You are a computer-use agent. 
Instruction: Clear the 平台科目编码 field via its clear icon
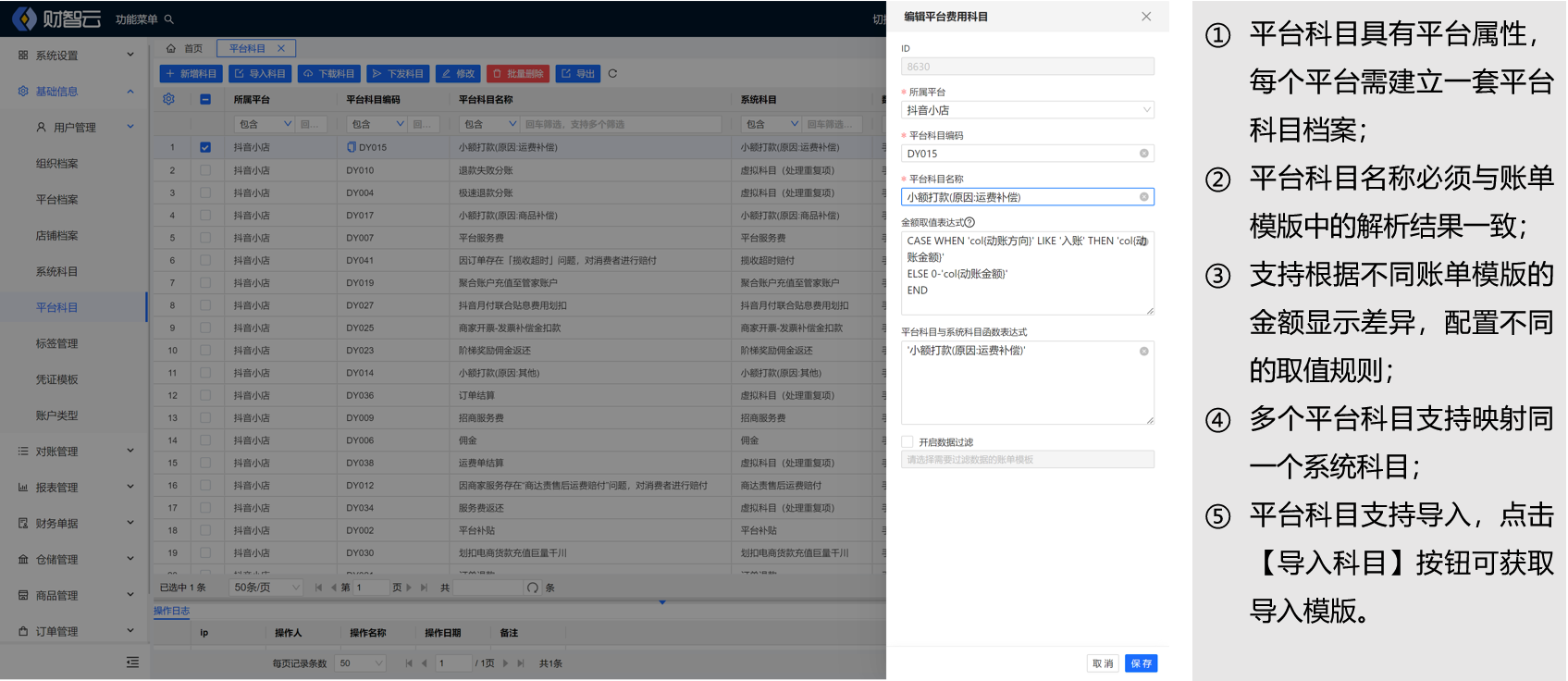pos(1143,154)
